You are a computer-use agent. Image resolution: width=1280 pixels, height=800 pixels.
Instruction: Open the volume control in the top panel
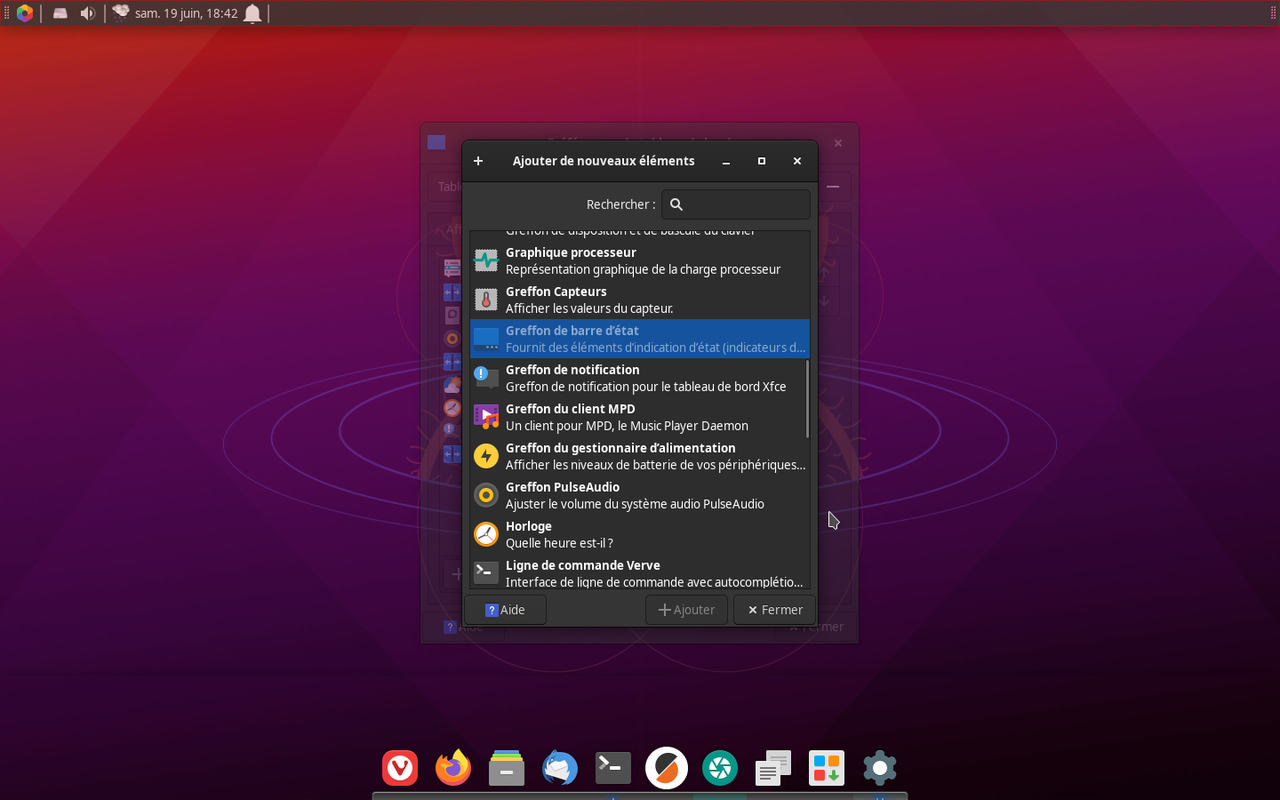(87, 13)
